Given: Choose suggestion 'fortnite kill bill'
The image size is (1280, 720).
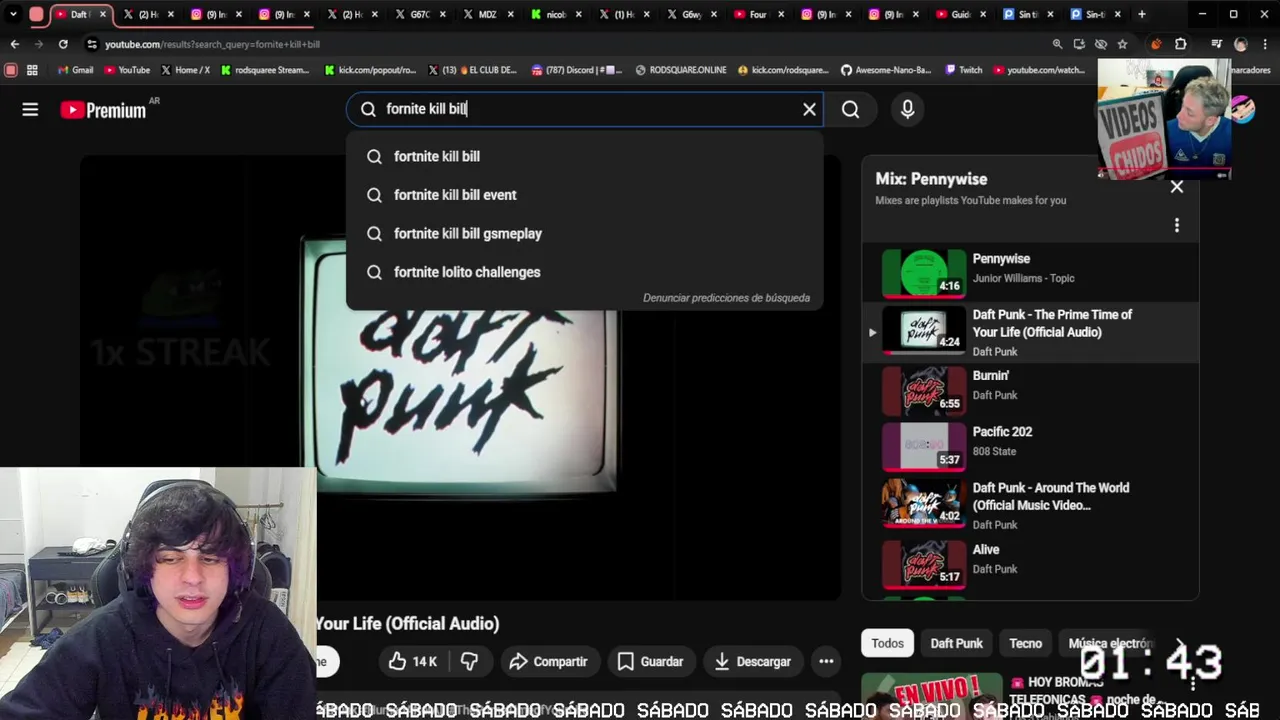Looking at the screenshot, I should click(x=585, y=156).
